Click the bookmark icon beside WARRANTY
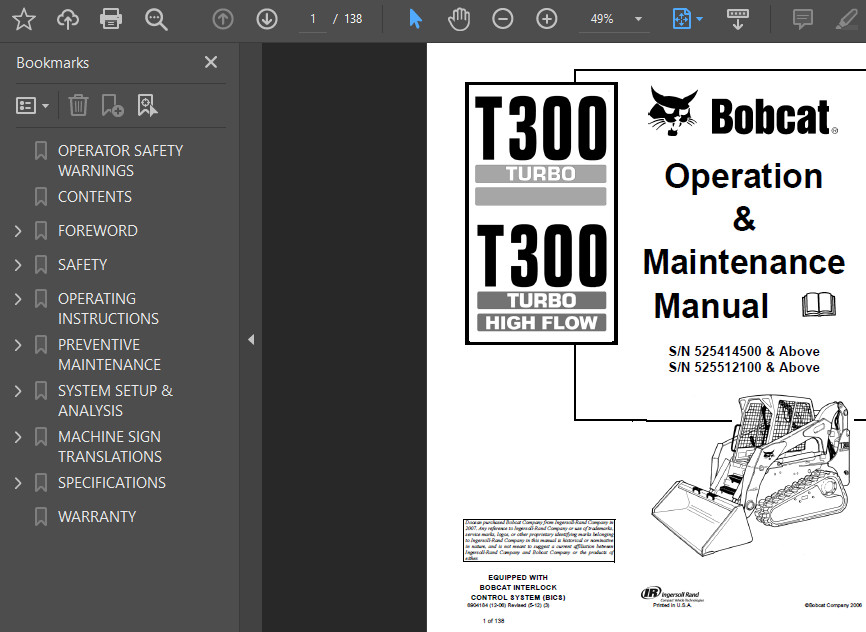 [x=41, y=517]
